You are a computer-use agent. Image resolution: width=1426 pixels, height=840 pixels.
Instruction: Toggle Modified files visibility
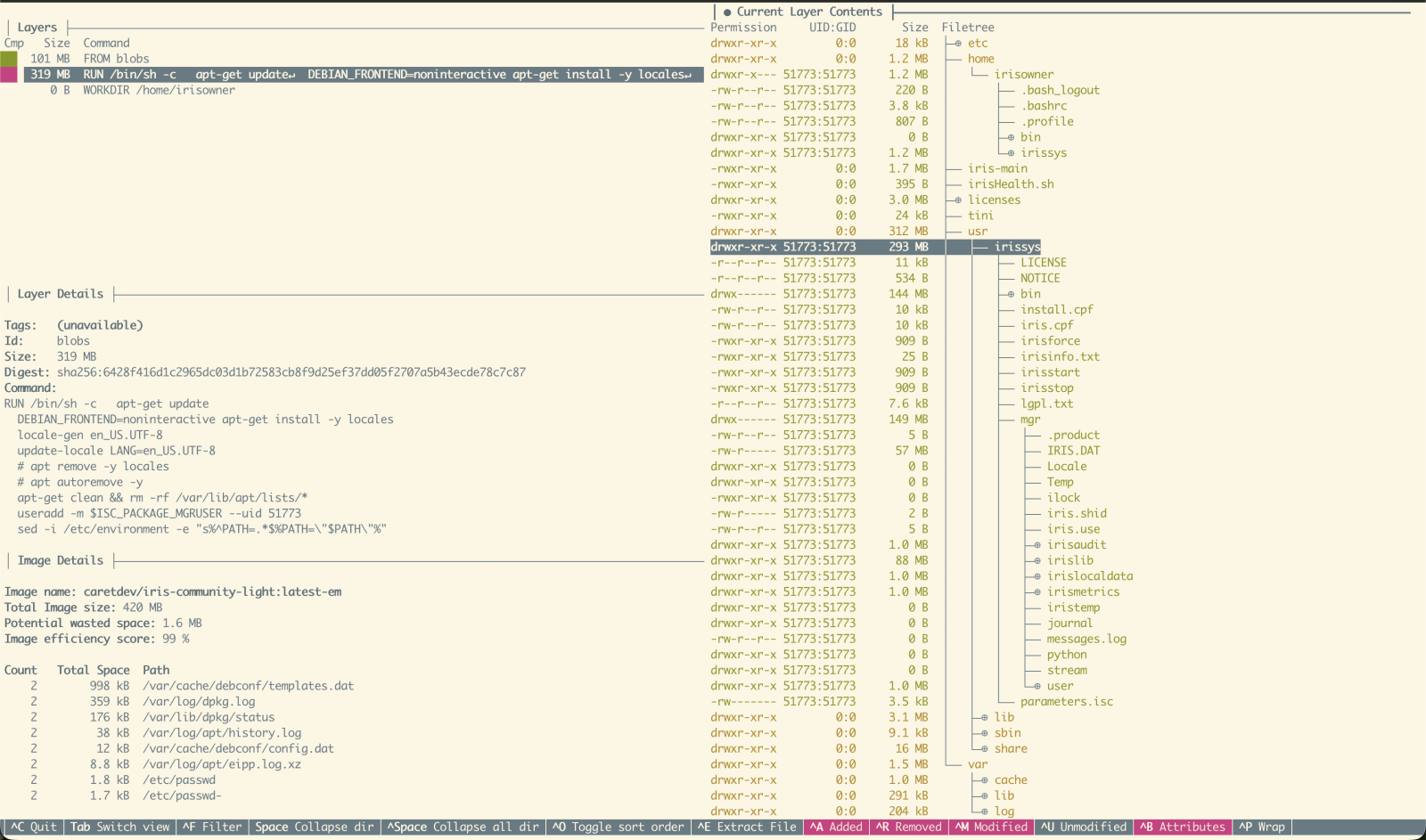tap(991, 827)
